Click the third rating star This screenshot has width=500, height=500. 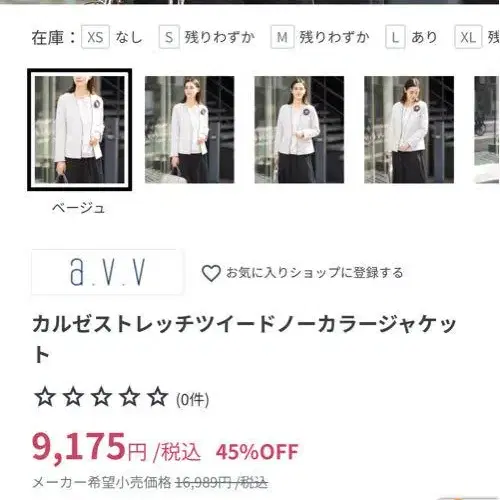coord(101,397)
